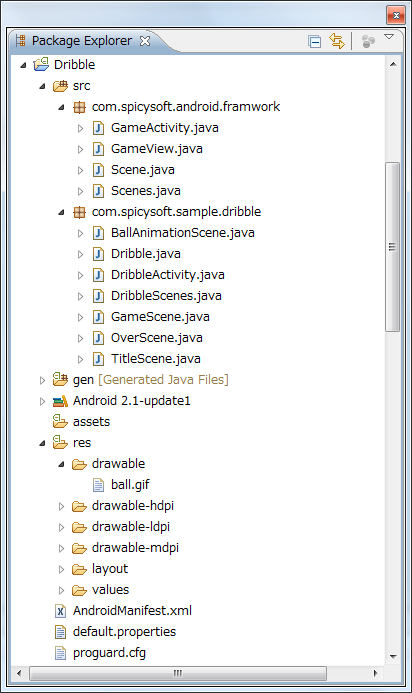
Task: Click the Android 2.1-update1 library icon
Action: point(60,401)
